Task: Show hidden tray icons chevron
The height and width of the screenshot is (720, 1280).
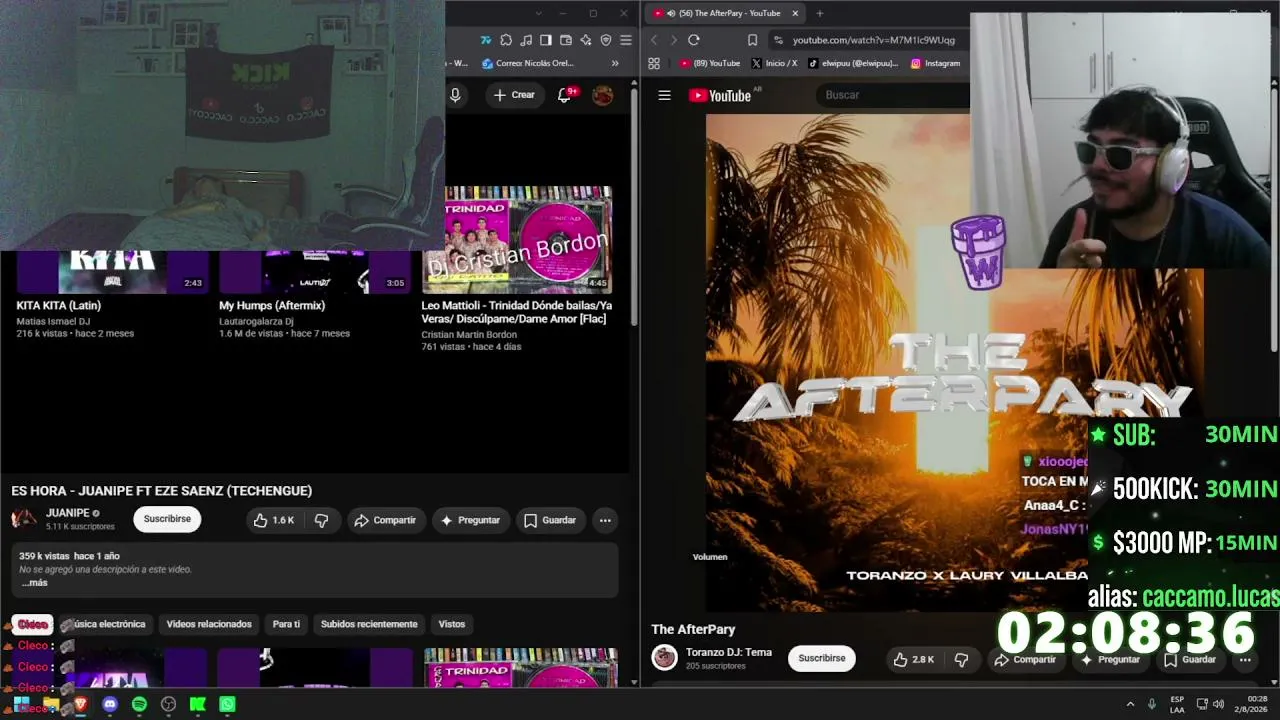Action: click(1130, 704)
